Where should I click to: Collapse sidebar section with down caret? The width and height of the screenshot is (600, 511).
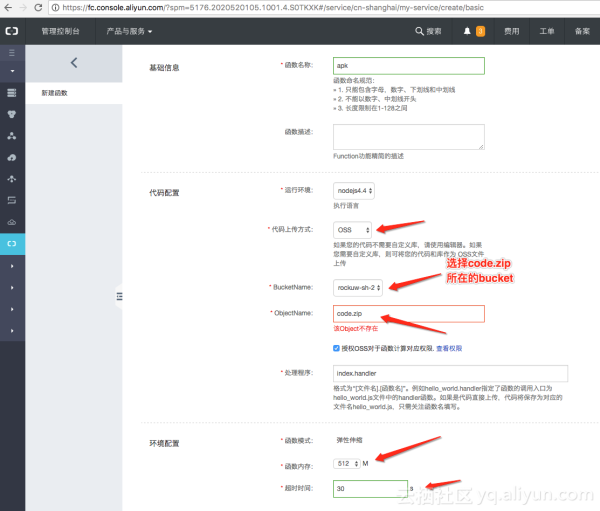(12, 71)
